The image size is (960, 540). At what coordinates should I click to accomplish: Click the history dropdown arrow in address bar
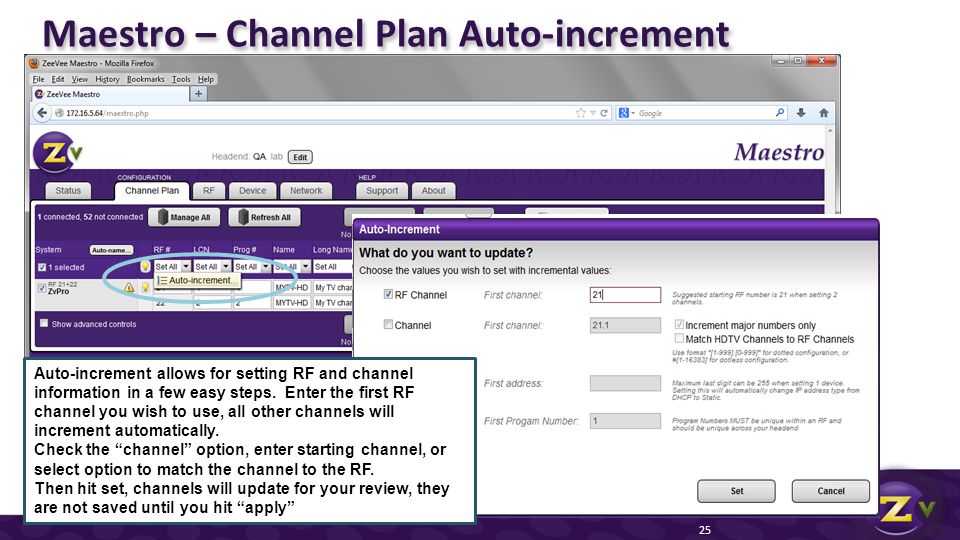tap(593, 113)
